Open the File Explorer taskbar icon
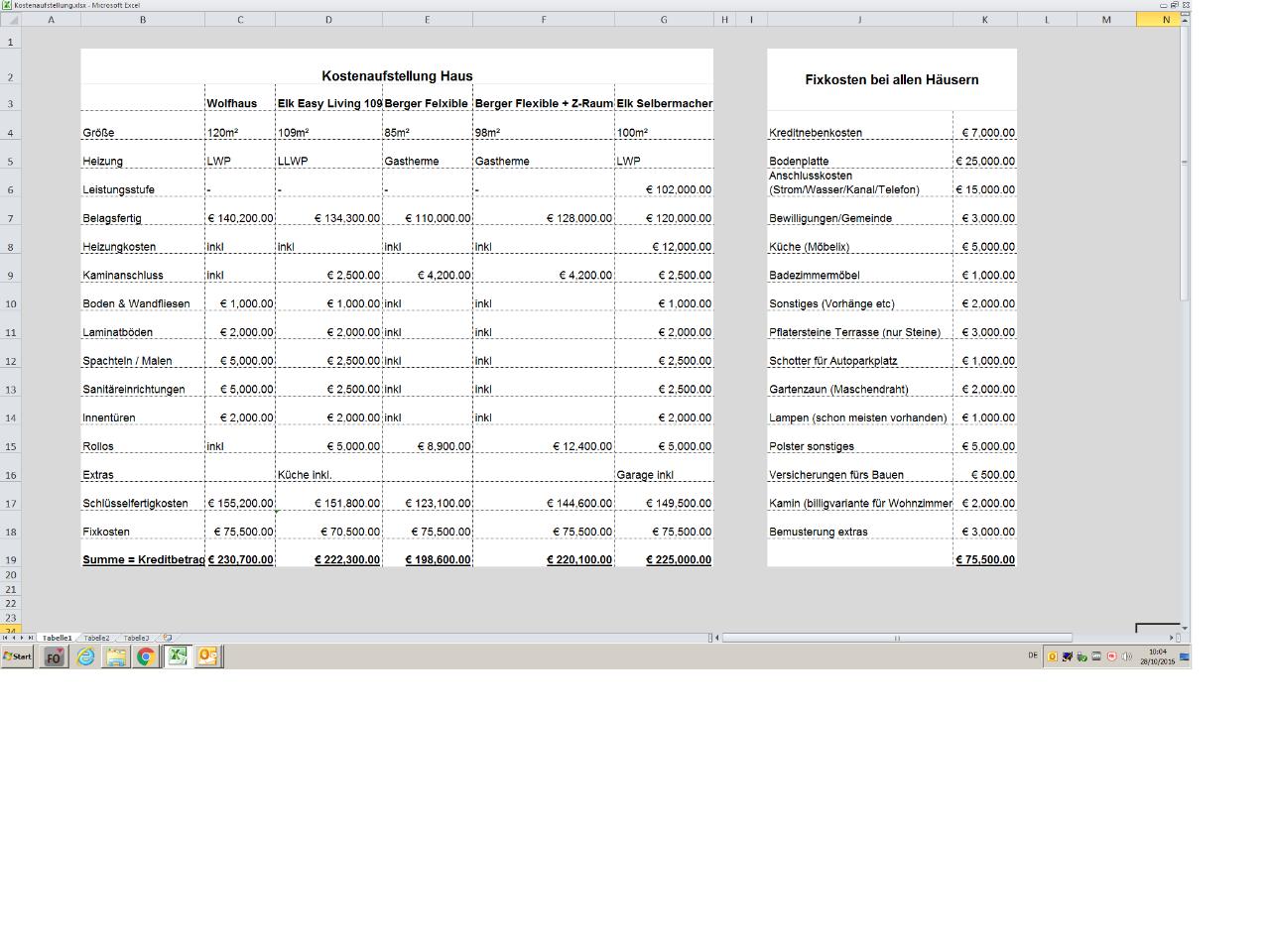Image resolution: width=1270 pixels, height=952 pixels. coord(116,656)
